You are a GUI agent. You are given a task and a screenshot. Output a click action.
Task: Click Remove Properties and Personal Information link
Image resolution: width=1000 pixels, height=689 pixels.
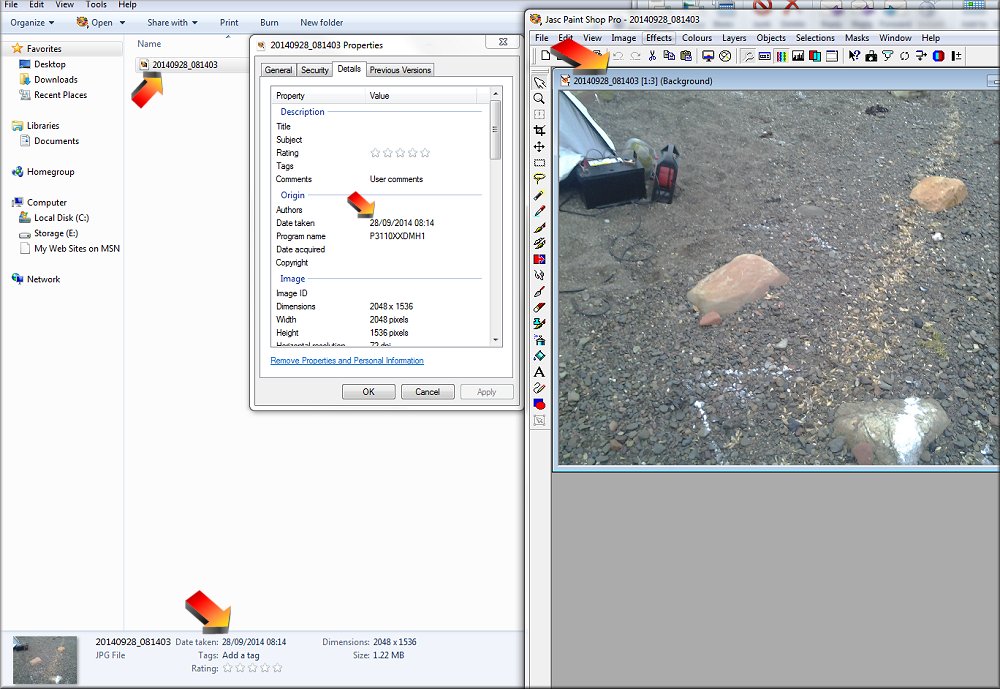(347, 361)
